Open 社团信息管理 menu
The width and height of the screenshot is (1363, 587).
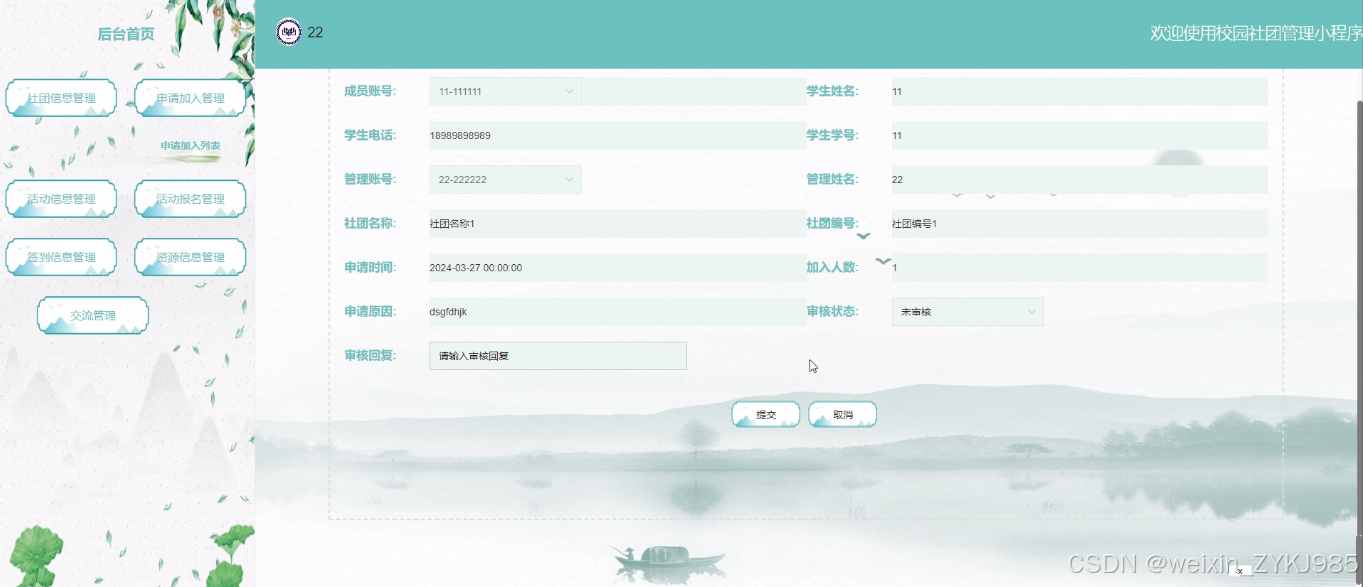pyautogui.click(x=61, y=98)
